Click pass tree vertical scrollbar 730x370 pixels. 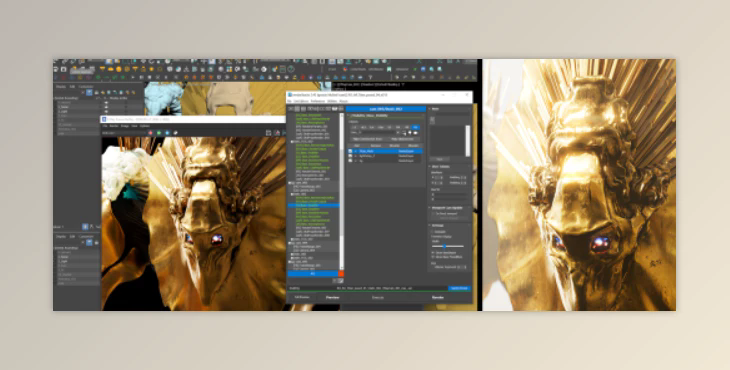[x=342, y=191]
